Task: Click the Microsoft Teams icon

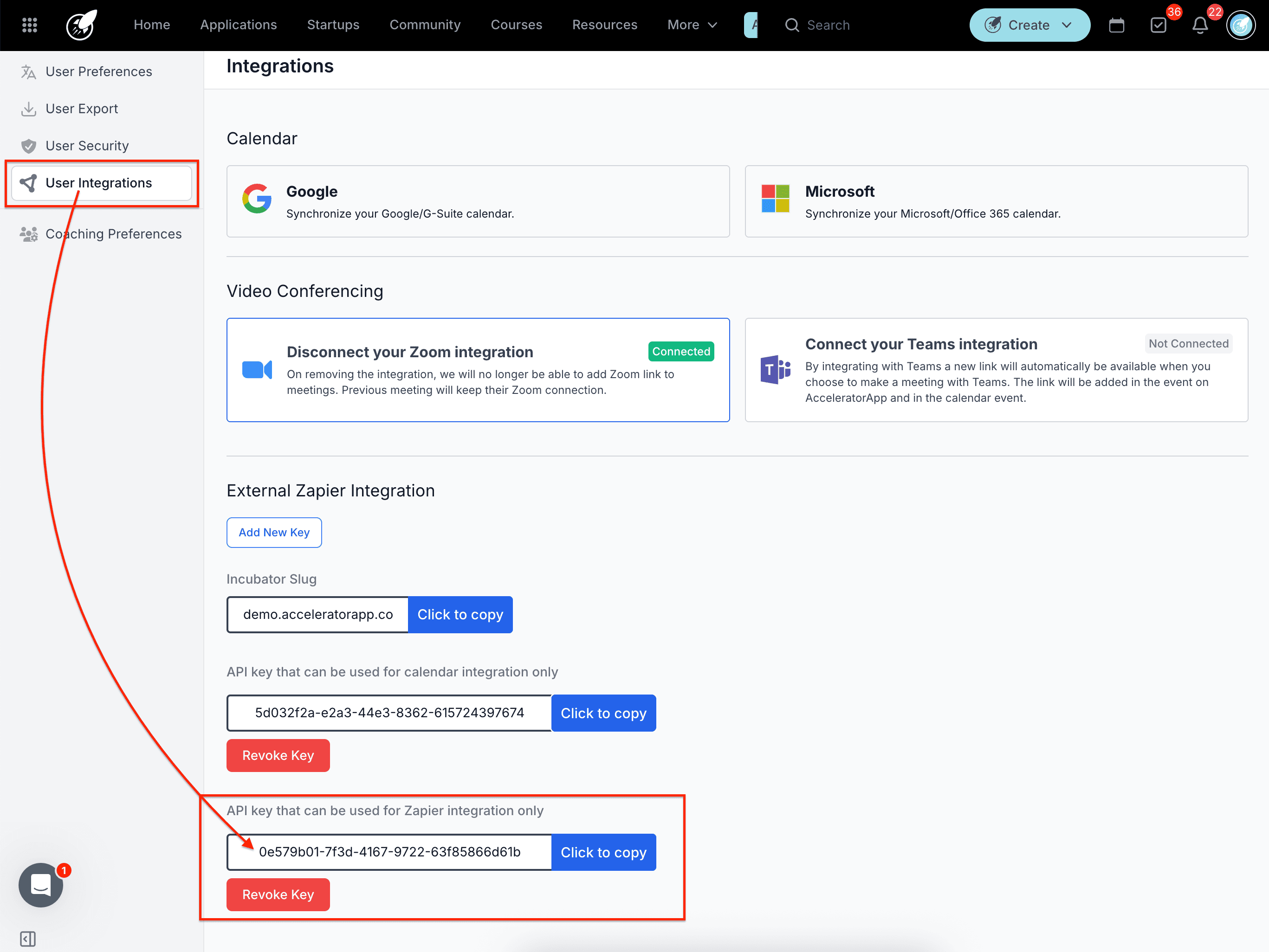Action: coord(775,370)
